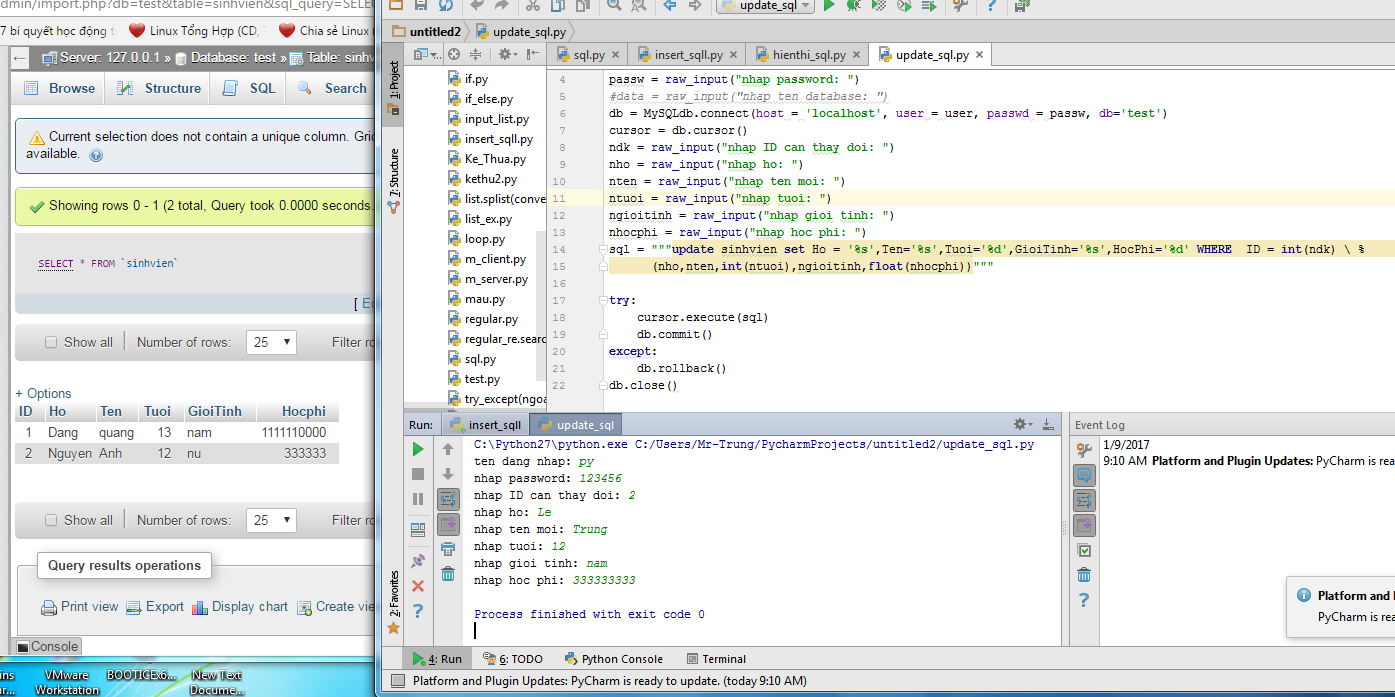The width and height of the screenshot is (1395, 697).
Task: Click the red X close icon in Run panel
Action: [x=418, y=586]
